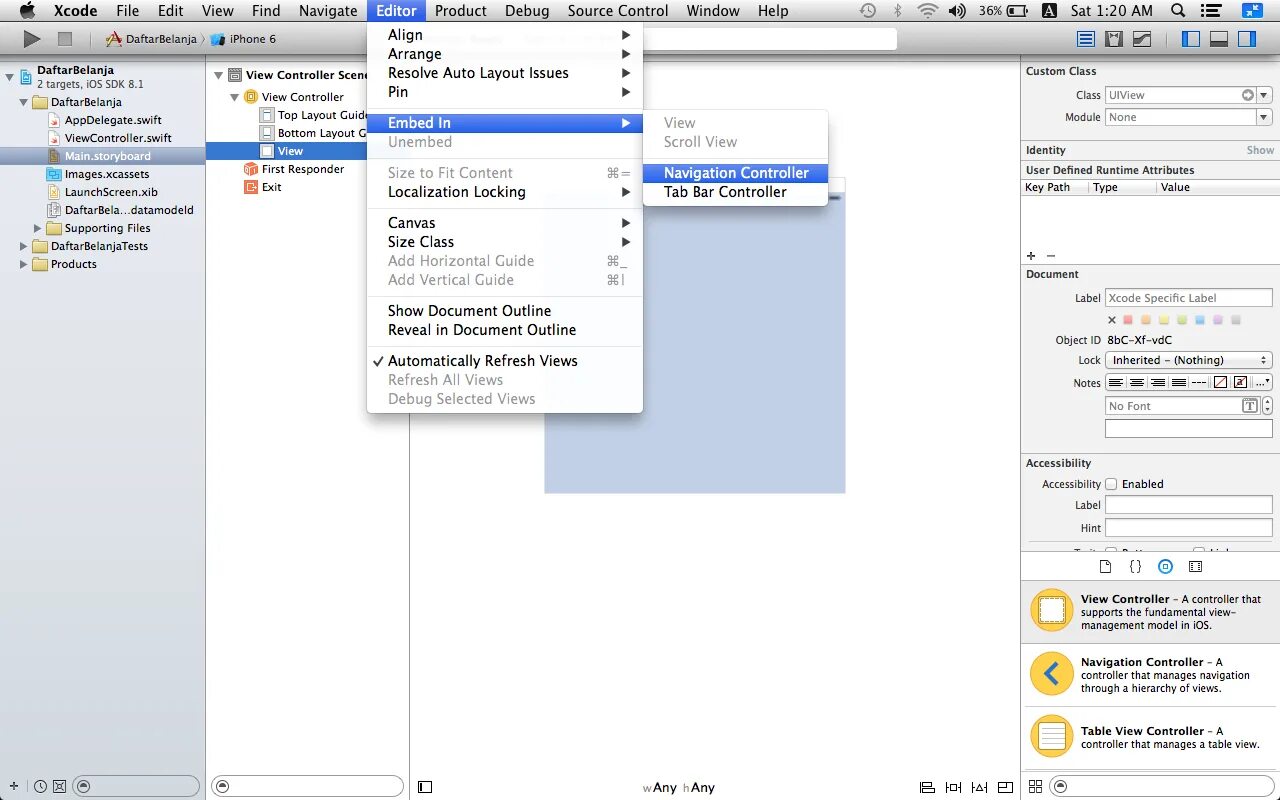
Task: Show the Assistant editor
Action: (1114, 39)
